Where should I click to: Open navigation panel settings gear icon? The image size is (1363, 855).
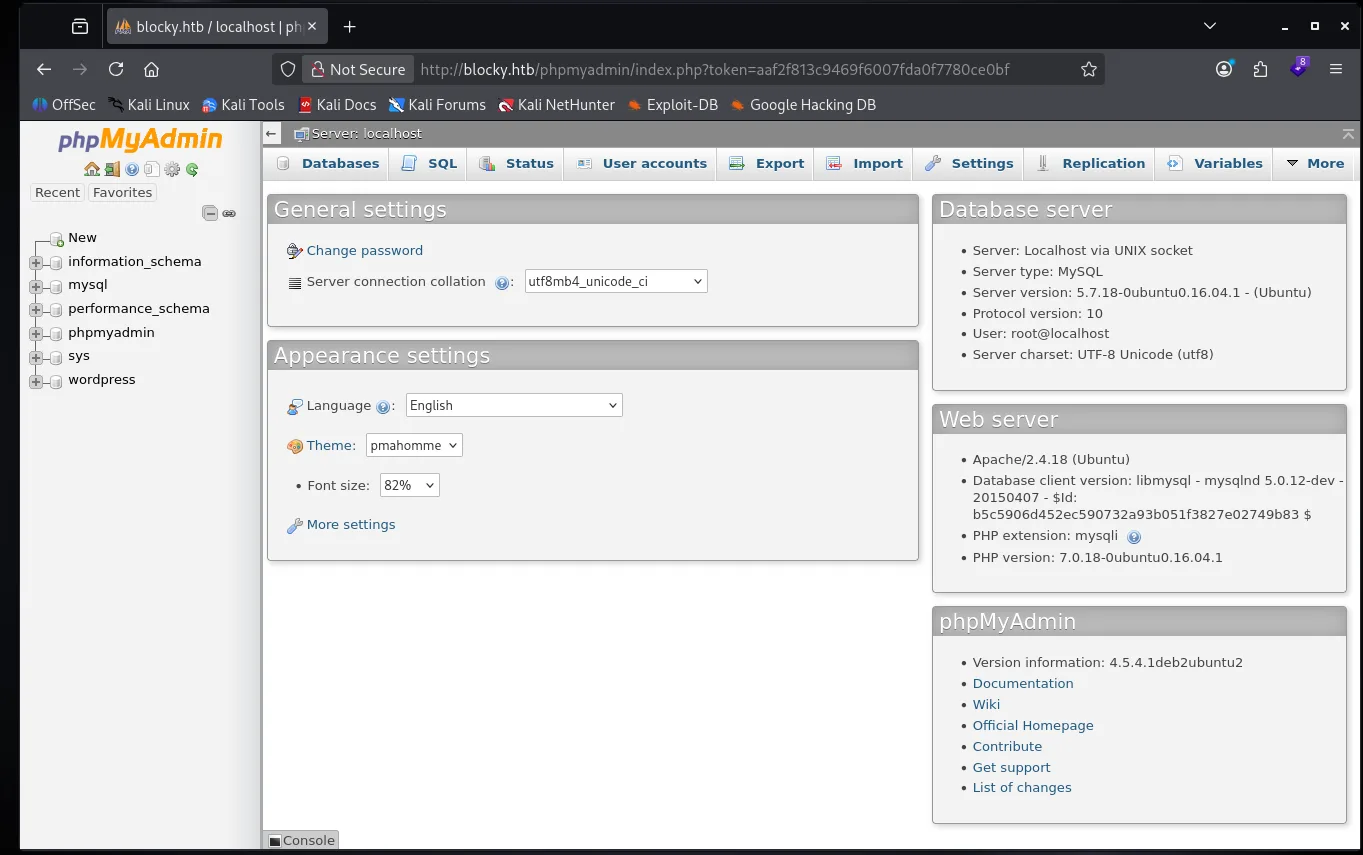[172, 170]
